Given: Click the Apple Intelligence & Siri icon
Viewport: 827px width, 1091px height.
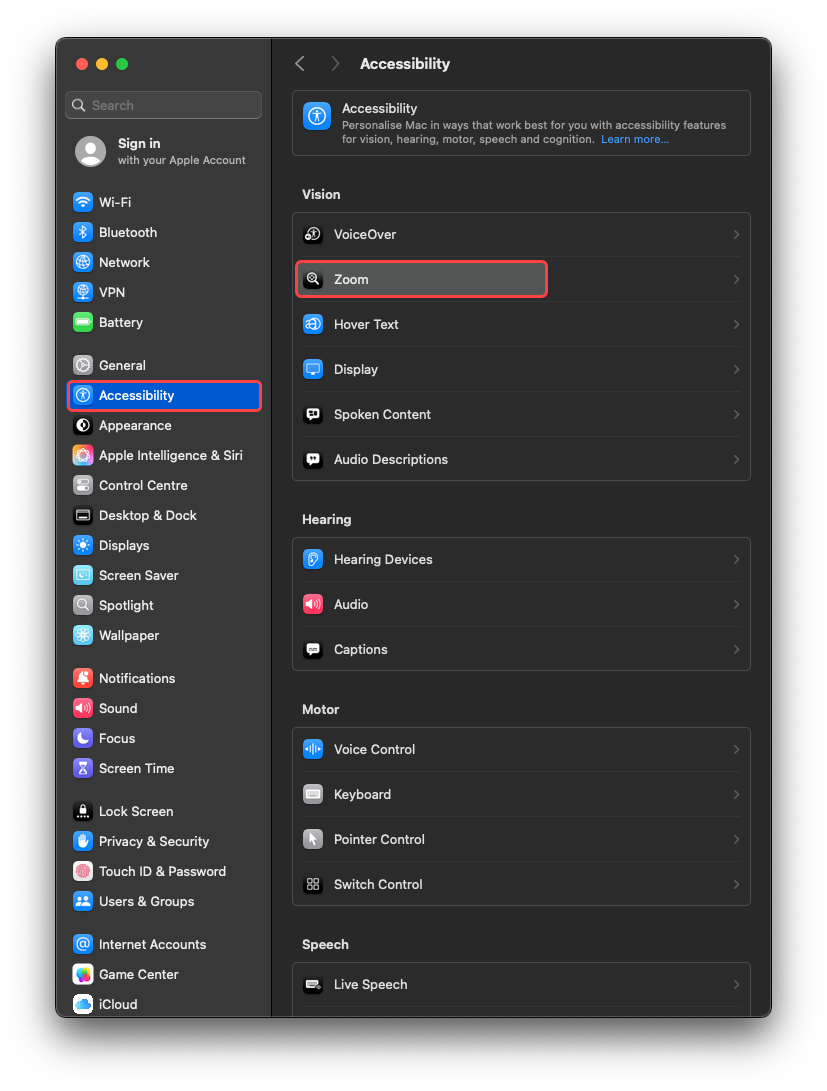Looking at the screenshot, I should 83,455.
